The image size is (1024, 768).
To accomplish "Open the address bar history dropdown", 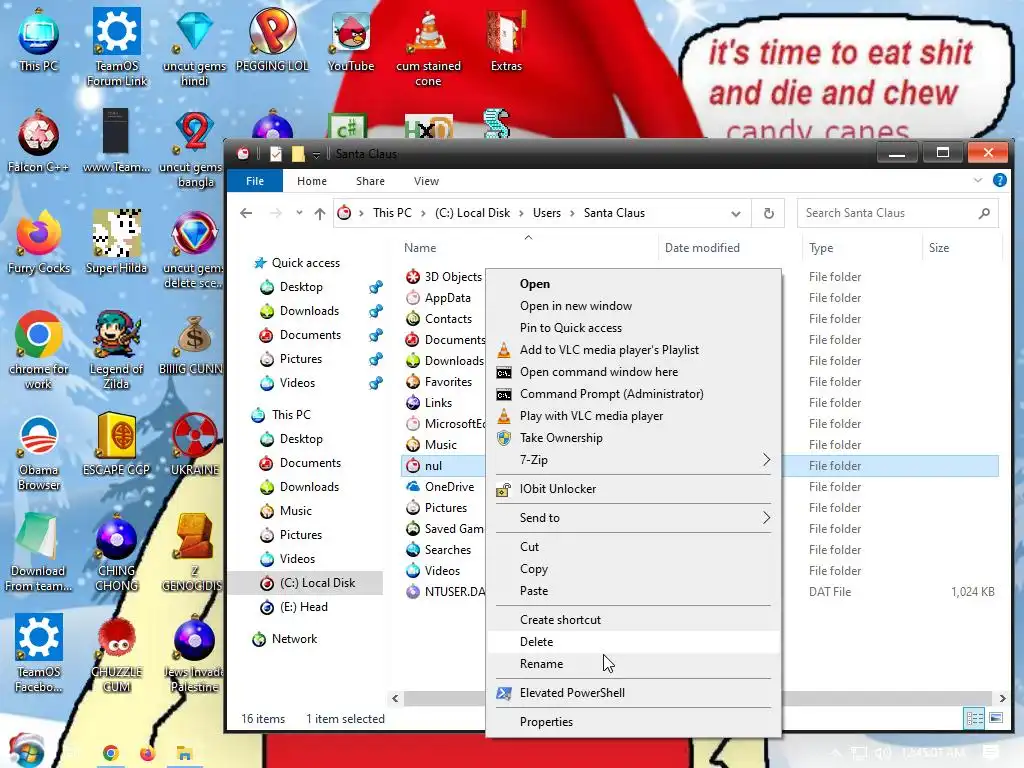I will pos(736,214).
